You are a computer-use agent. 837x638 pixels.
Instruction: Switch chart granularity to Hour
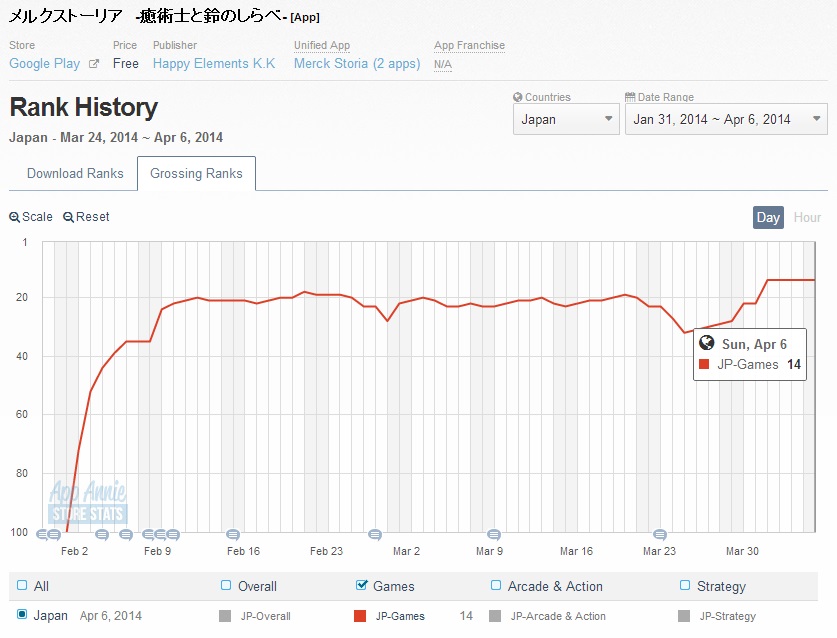click(807, 217)
